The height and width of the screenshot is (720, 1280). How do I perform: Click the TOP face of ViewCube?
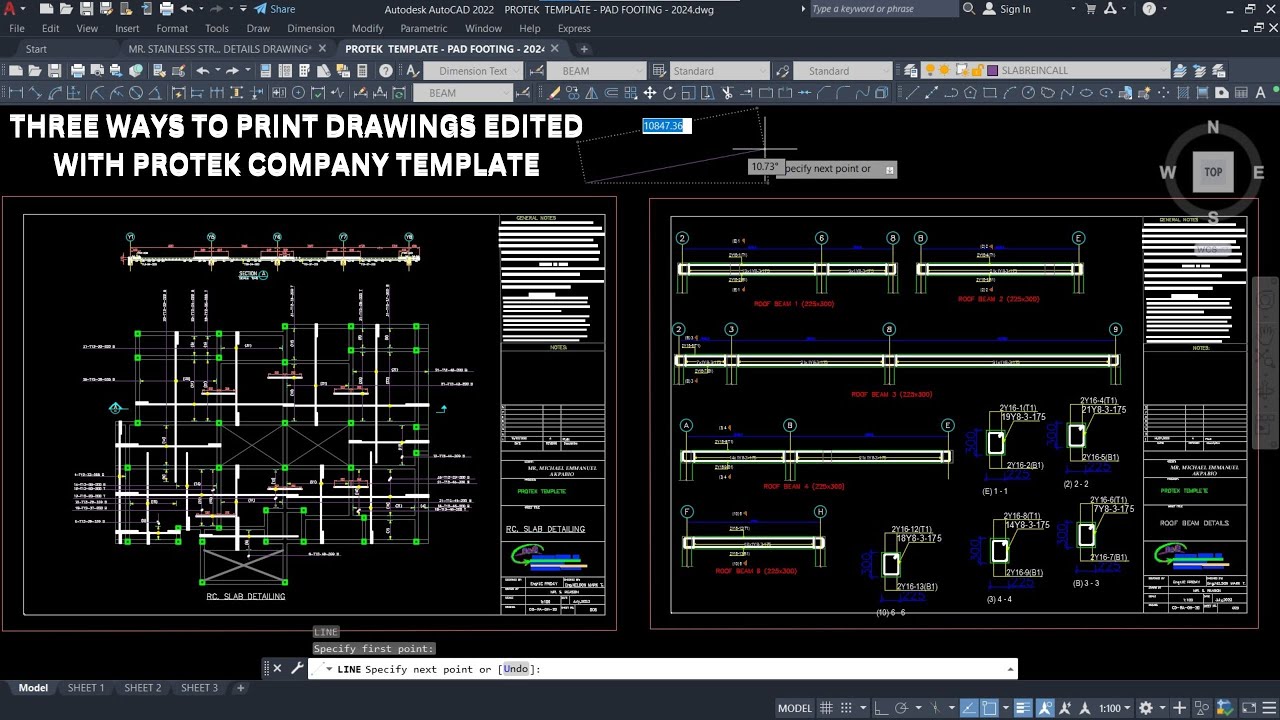point(1213,172)
